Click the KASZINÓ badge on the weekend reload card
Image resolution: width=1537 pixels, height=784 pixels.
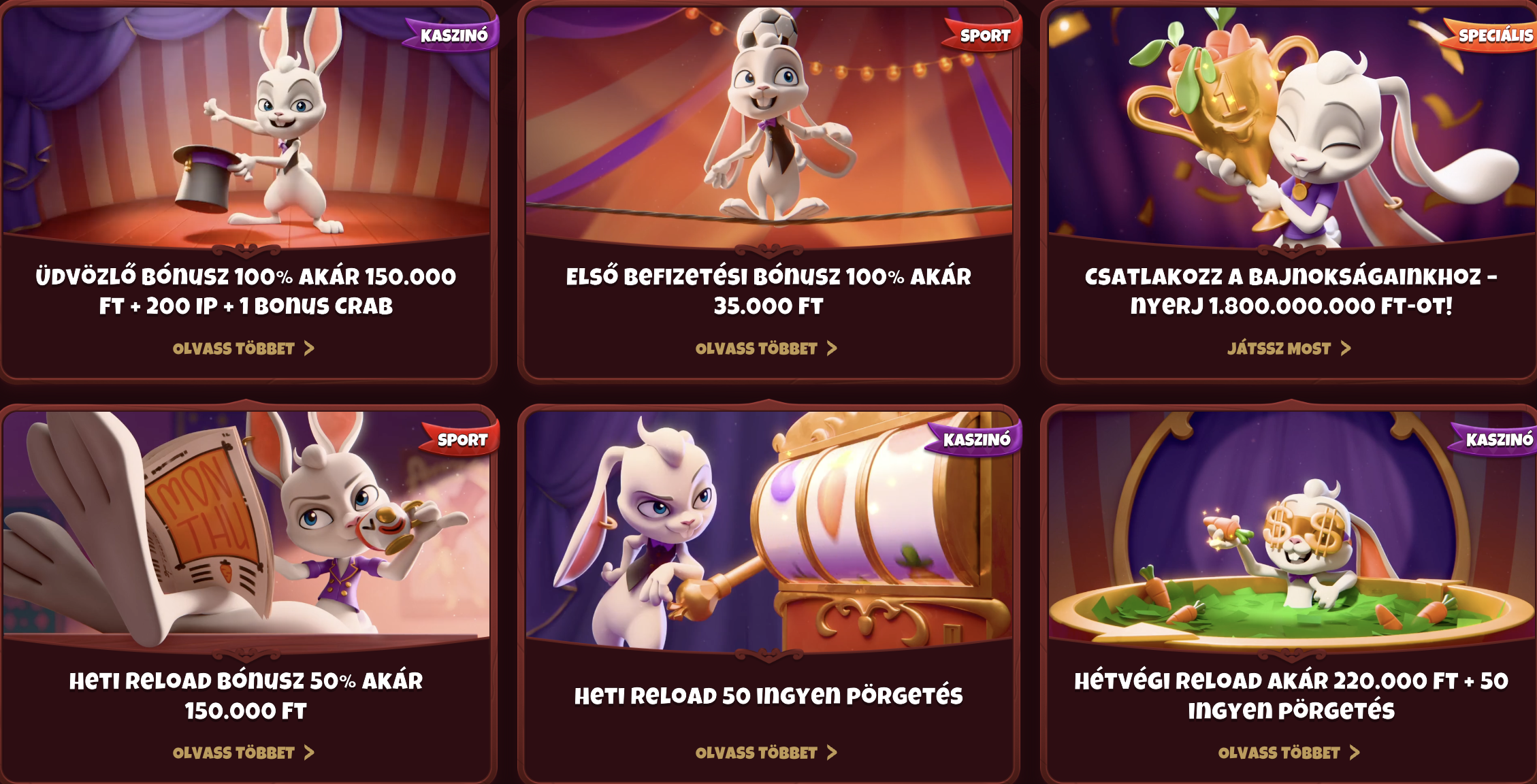click(x=1496, y=440)
